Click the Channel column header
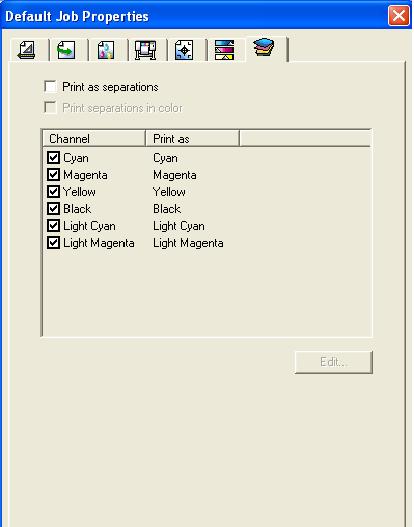Screen dimensions: 414x527 (94, 138)
